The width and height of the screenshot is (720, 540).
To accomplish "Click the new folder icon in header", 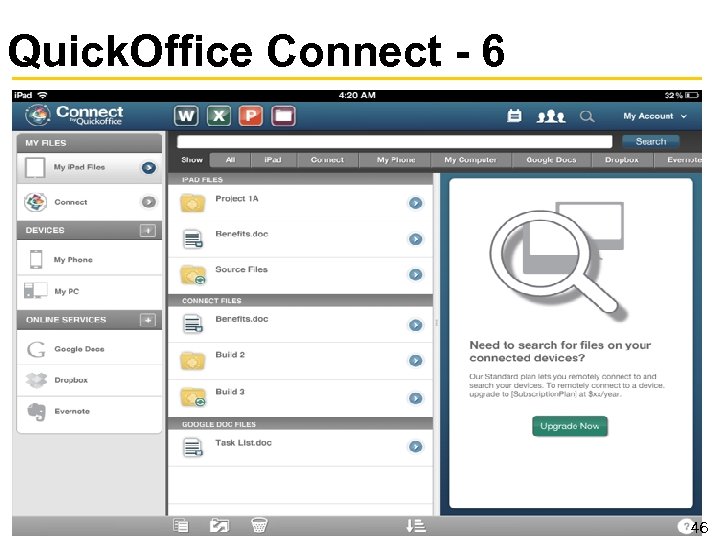I will (x=283, y=116).
